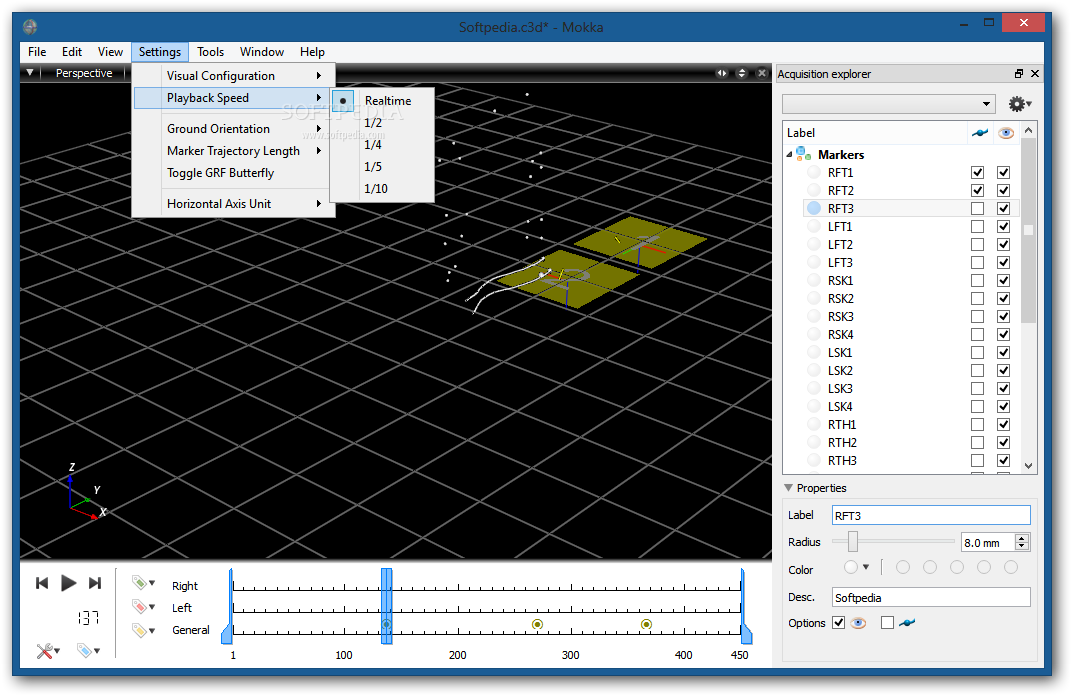The height and width of the screenshot is (696, 1072).
Task: Toggle Options trajectory checkbox
Action: point(887,623)
